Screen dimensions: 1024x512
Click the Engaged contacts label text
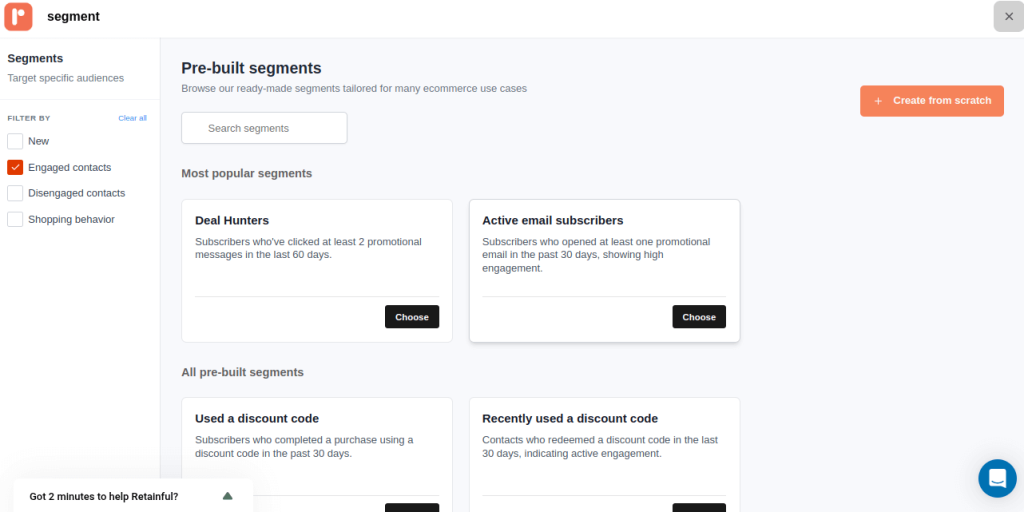click(70, 167)
